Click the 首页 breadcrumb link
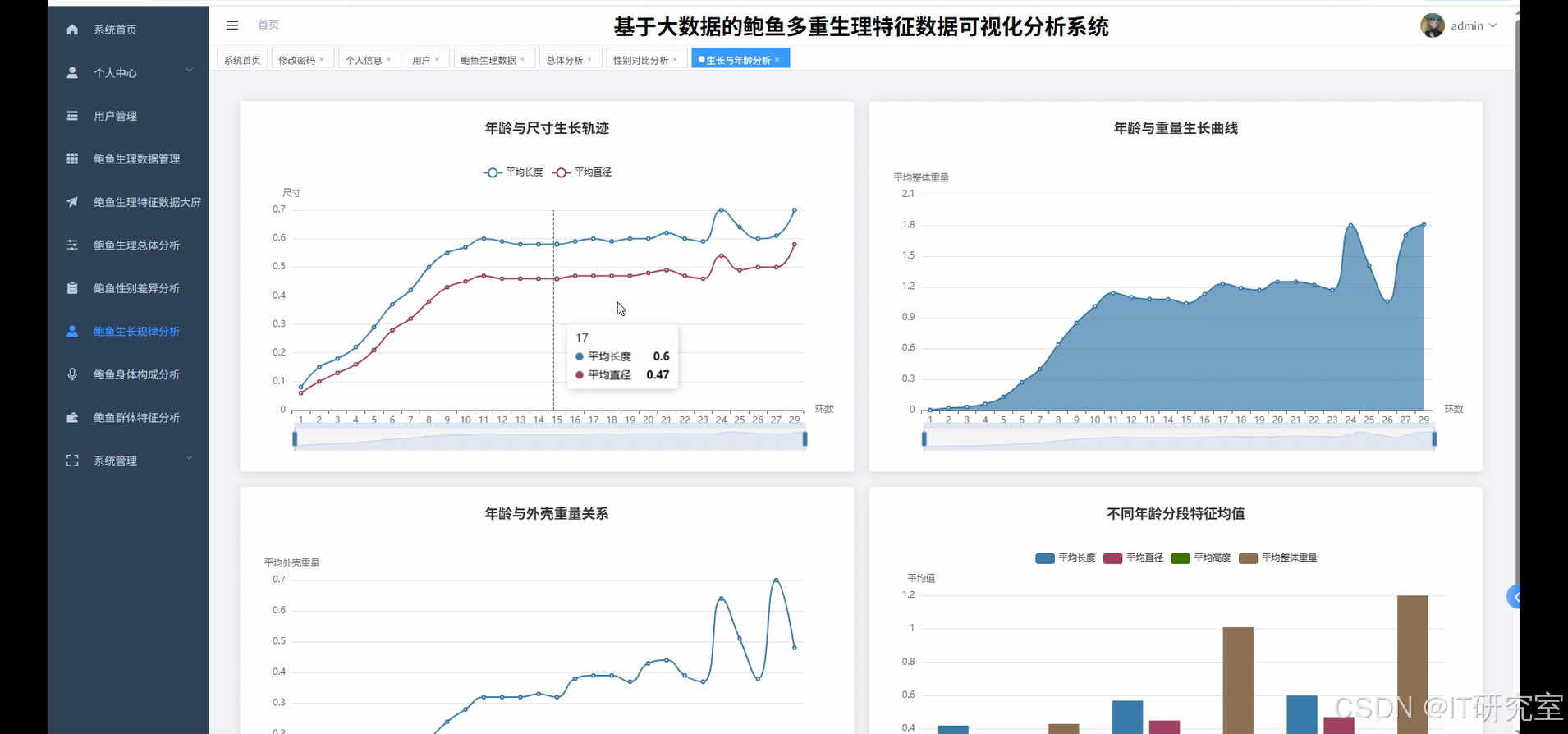 click(x=268, y=25)
